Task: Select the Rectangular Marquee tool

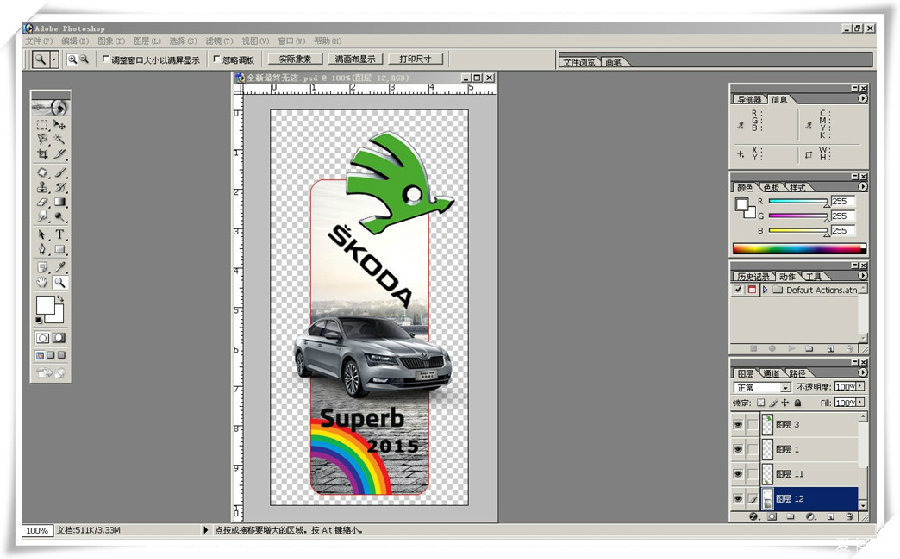Action: point(42,125)
